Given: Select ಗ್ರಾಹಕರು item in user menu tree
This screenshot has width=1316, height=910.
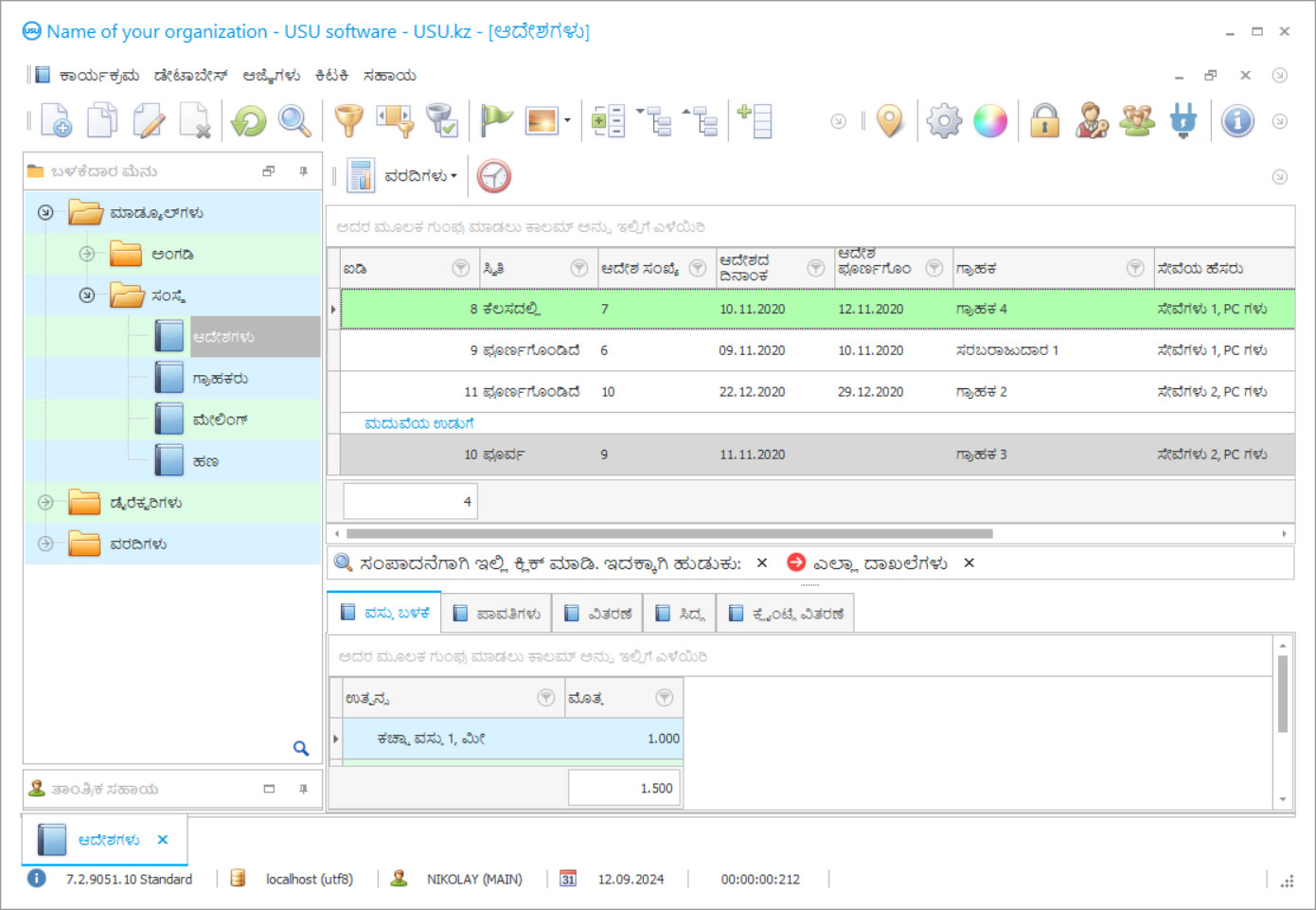Looking at the screenshot, I should 220,379.
